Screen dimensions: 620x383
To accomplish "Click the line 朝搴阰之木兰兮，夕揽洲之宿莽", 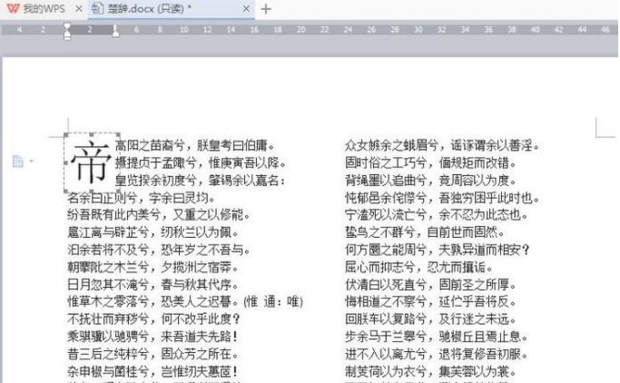I will (153, 268).
